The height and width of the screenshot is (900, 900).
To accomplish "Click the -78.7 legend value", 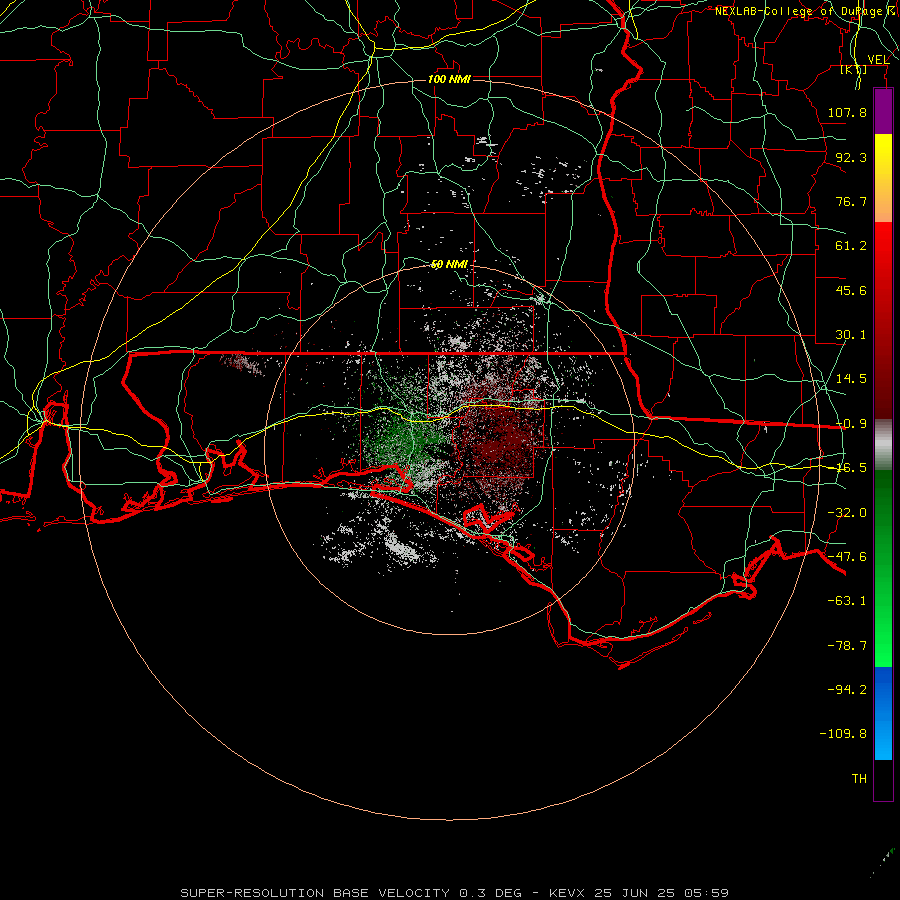I will (847, 646).
